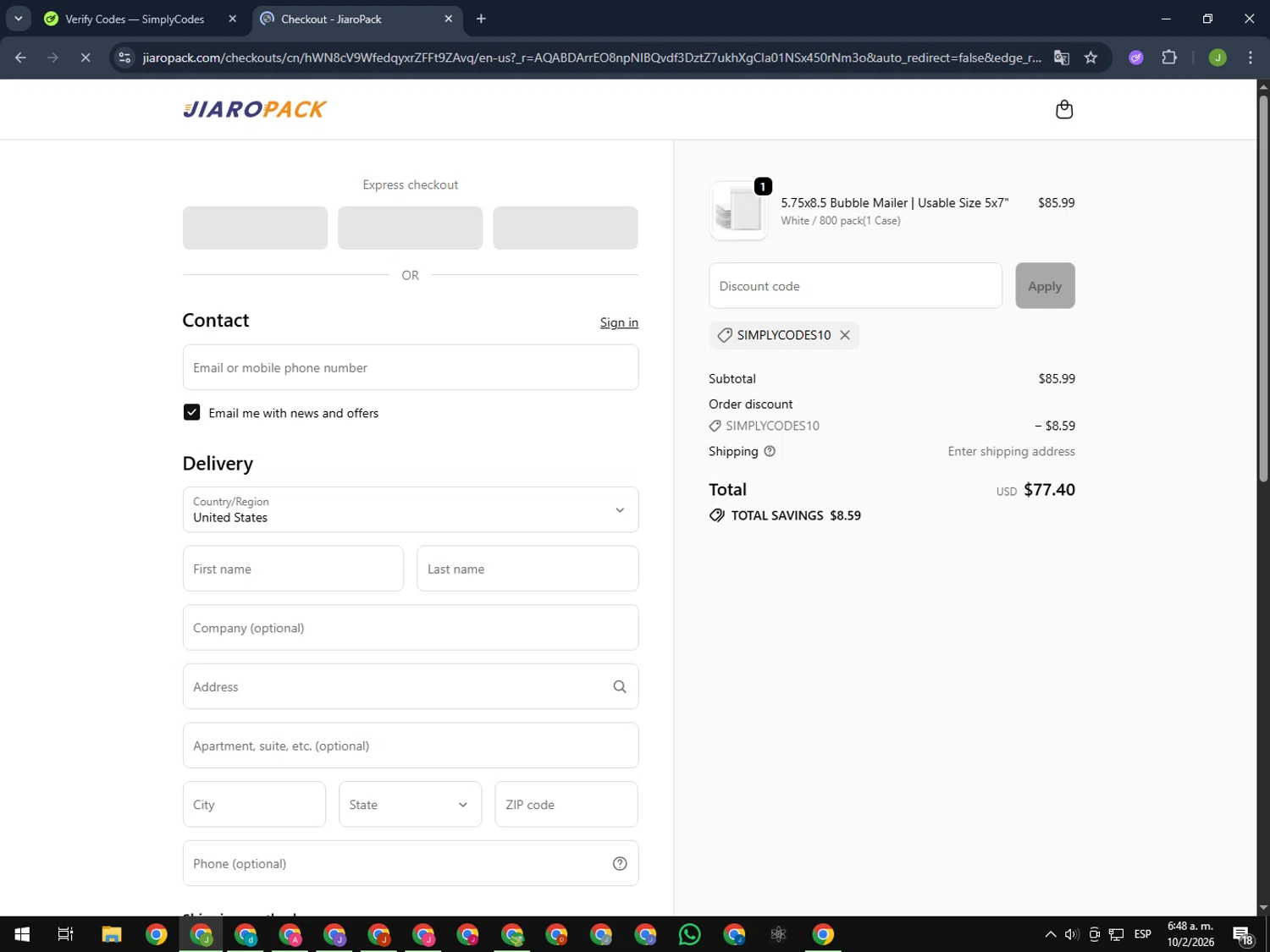
Task: Click the JiaroPack logo
Action: pos(255,109)
